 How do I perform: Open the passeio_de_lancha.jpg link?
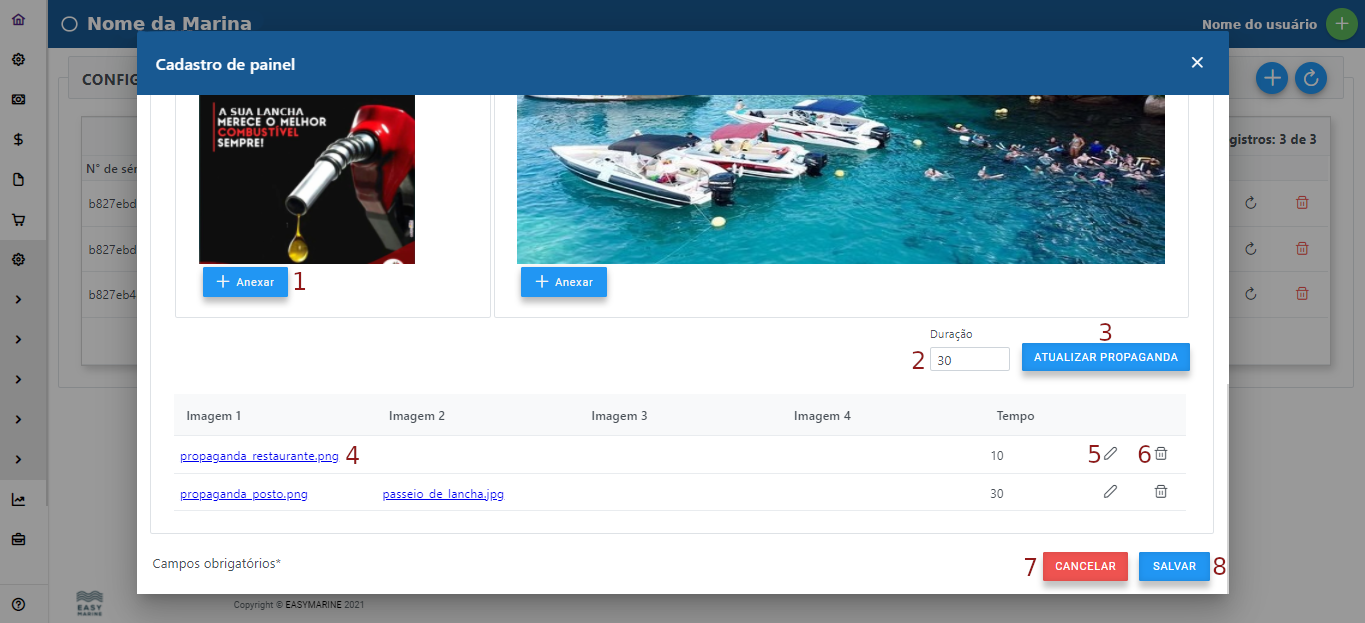(x=443, y=494)
